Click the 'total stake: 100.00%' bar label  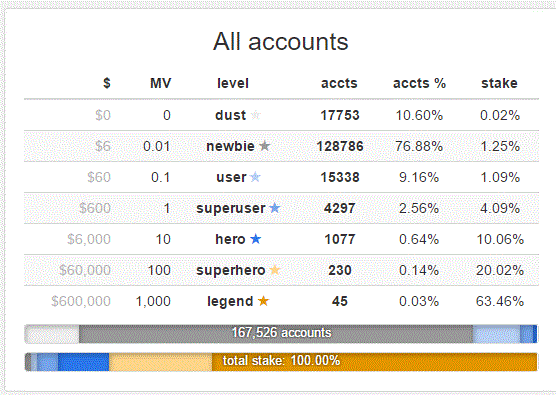pyautogui.click(x=281, y=361)
